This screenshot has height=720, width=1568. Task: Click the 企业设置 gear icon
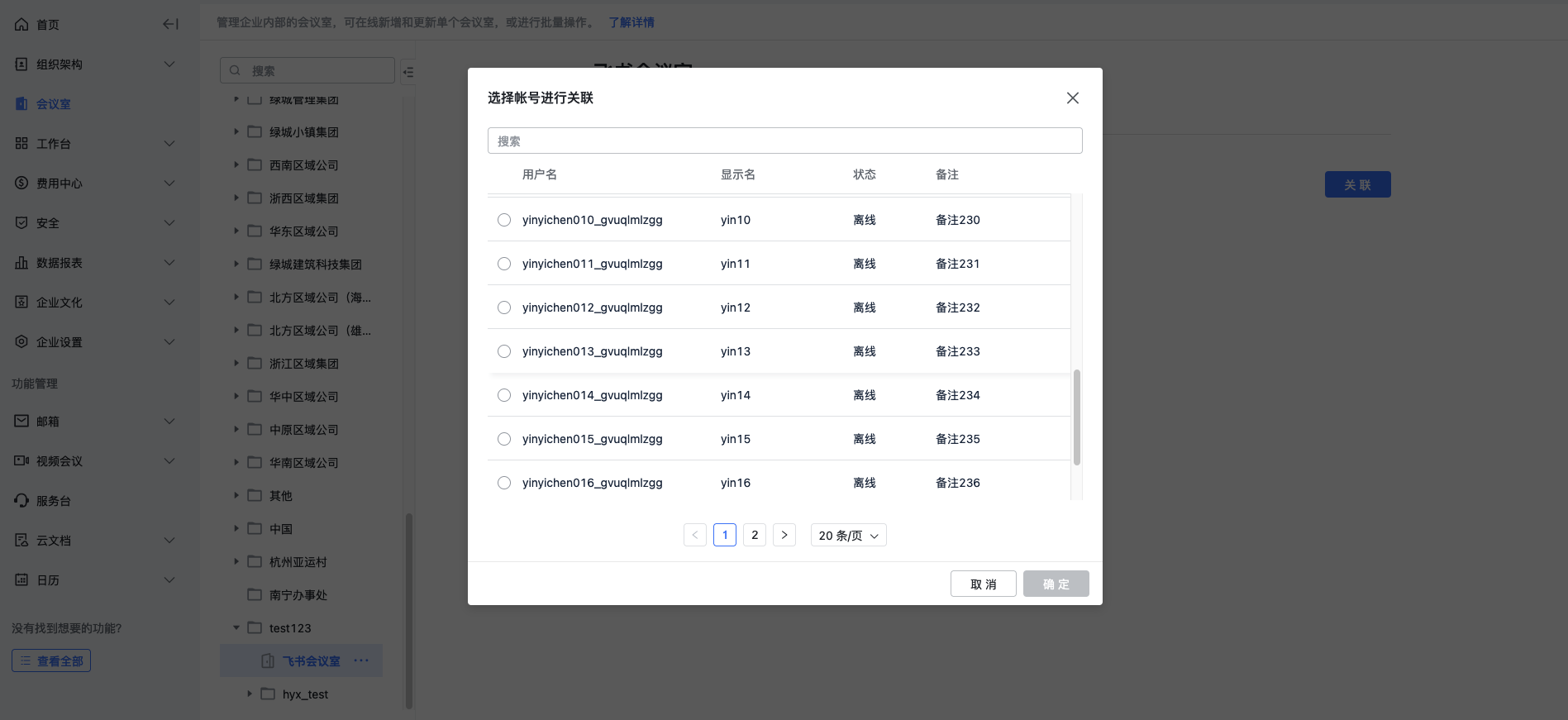click(x=21, y=342)
